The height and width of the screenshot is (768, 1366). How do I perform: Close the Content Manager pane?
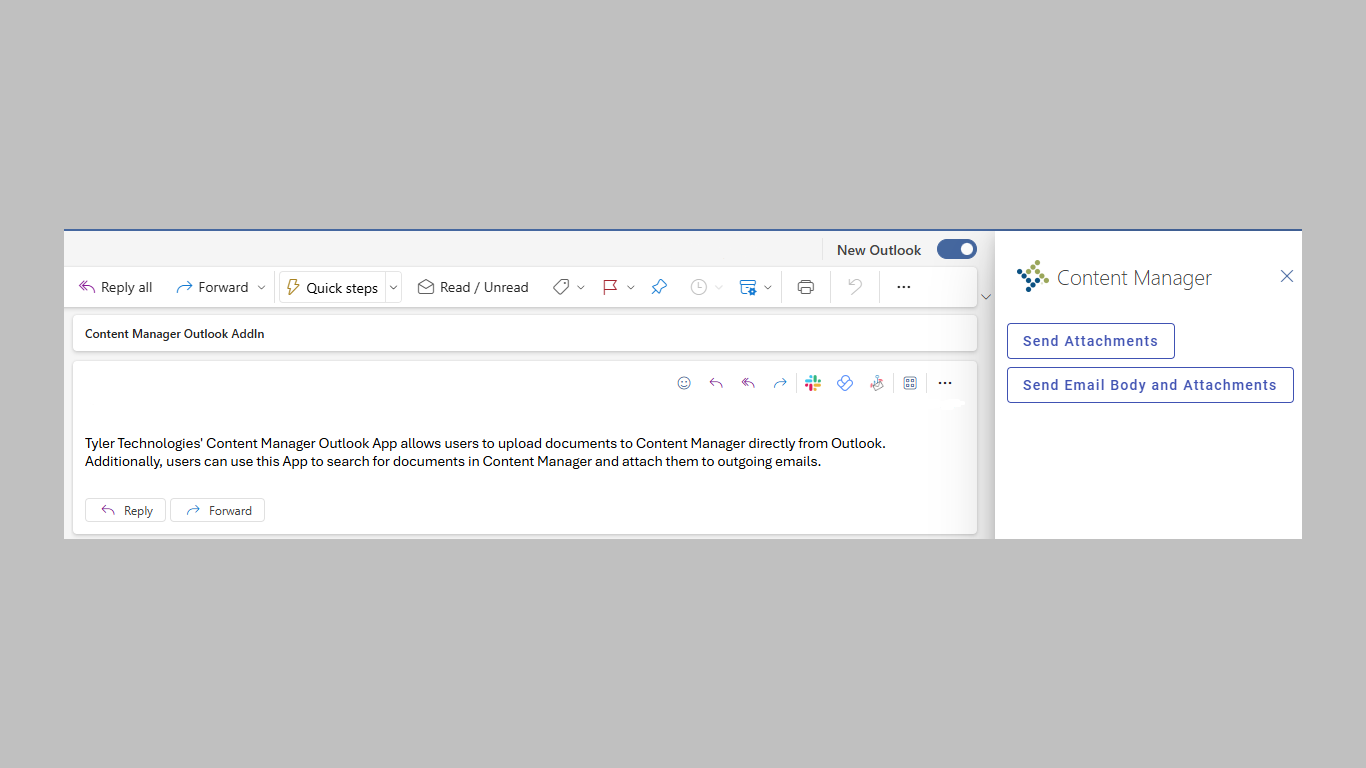(x=1287, y=276)
